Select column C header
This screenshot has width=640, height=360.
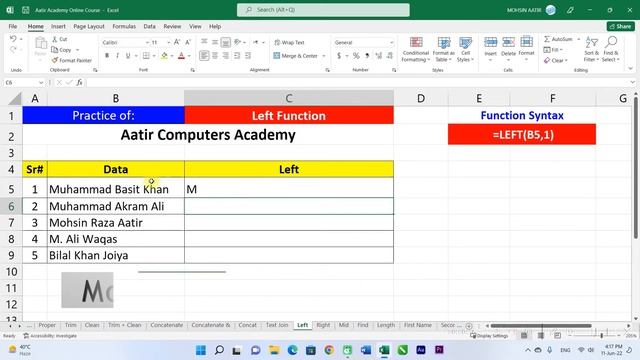coord(289,98)
